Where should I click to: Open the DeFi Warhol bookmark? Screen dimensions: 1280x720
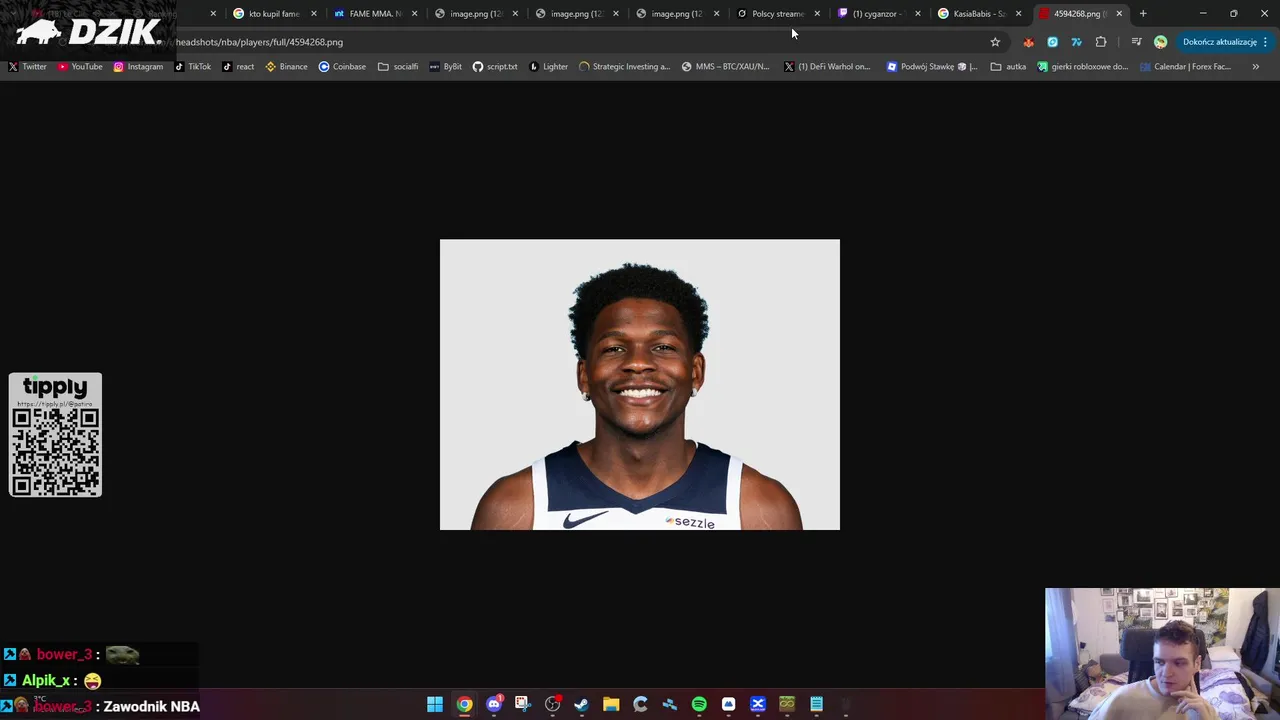[x=827, y=67]
